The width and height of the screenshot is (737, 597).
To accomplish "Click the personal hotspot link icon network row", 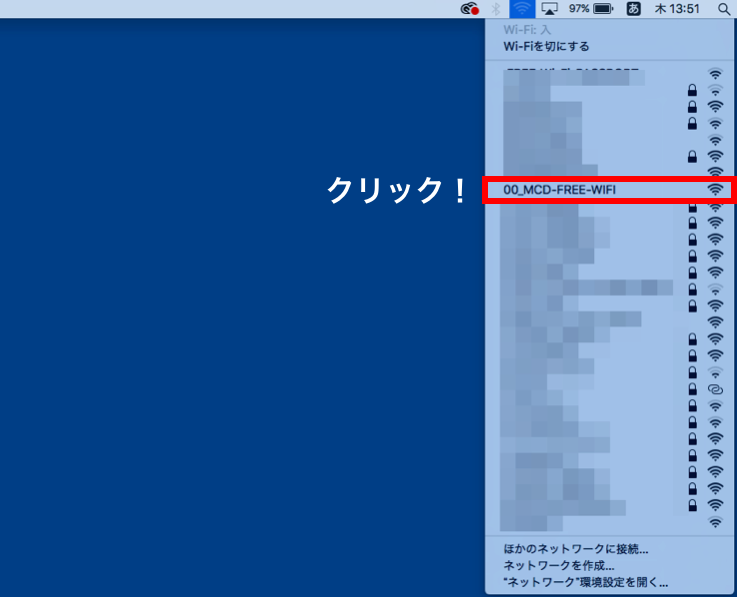I will pos(609,389).
